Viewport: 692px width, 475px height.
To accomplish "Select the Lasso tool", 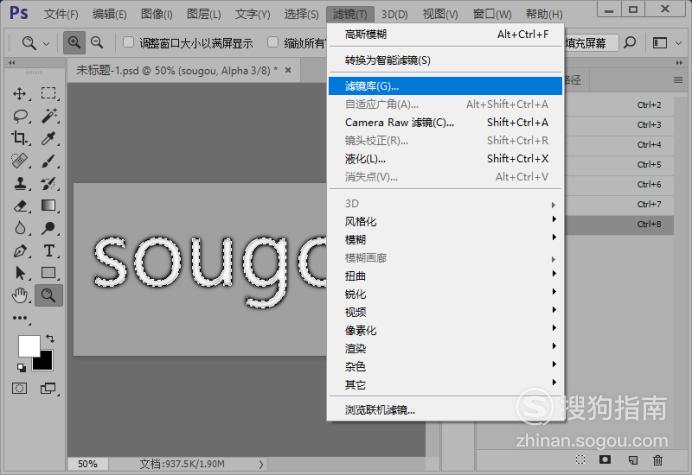I will tap(19, 116).
